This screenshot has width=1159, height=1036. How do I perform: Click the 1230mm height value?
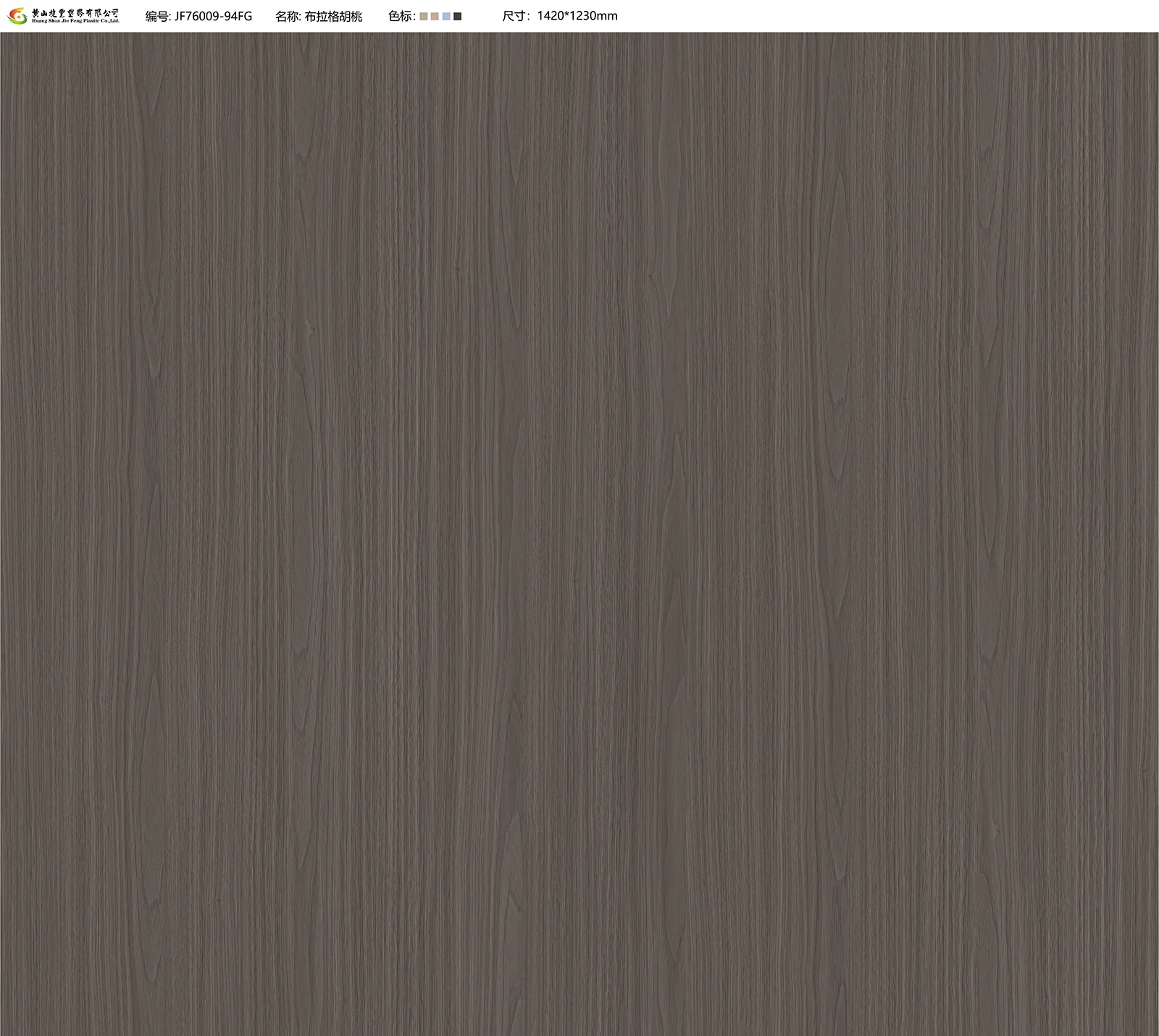(595, 16)
